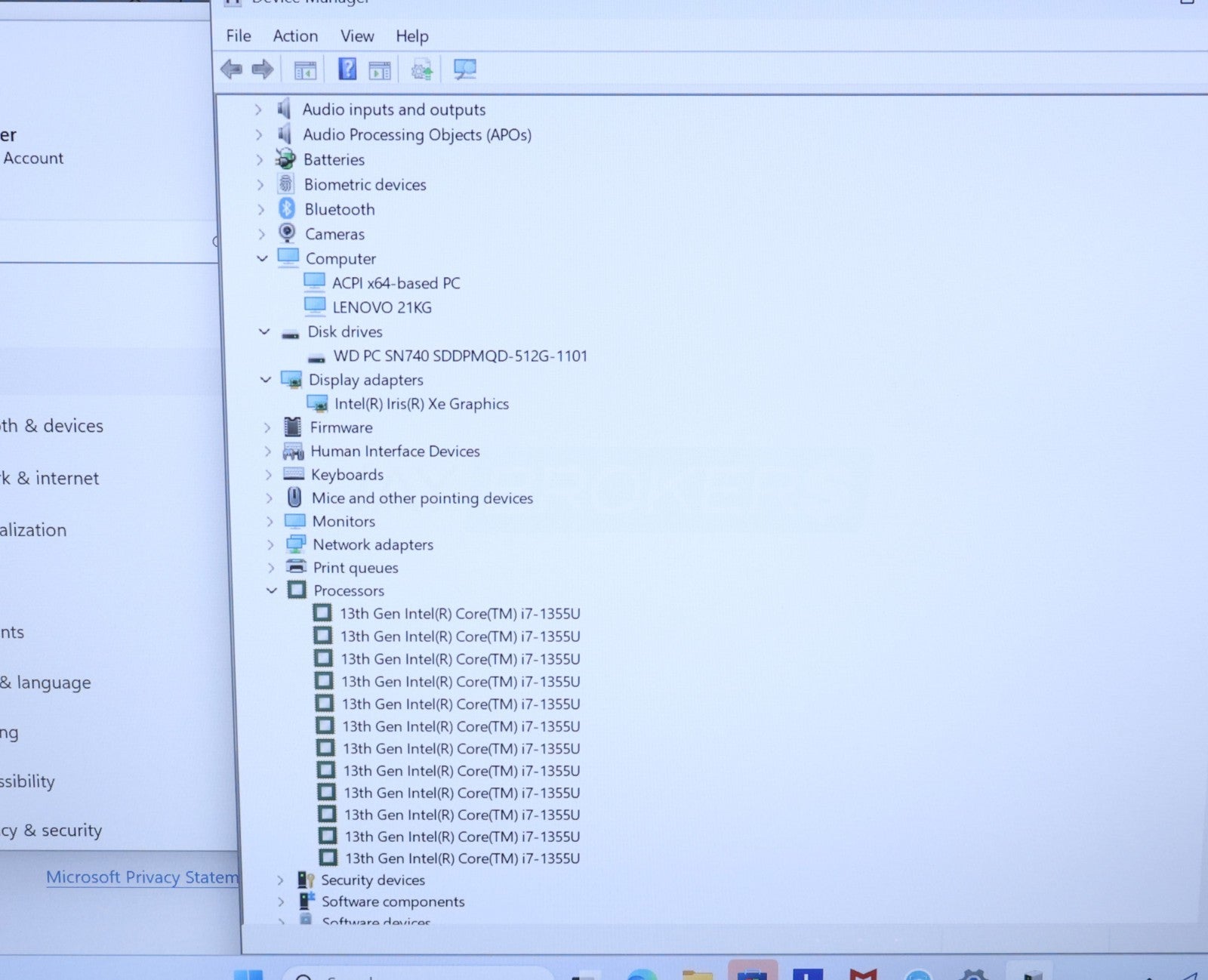Click Show/Hide Console Tree toolbar icon
This screenshot has width=1208, height=980.
tap(305, 71)
